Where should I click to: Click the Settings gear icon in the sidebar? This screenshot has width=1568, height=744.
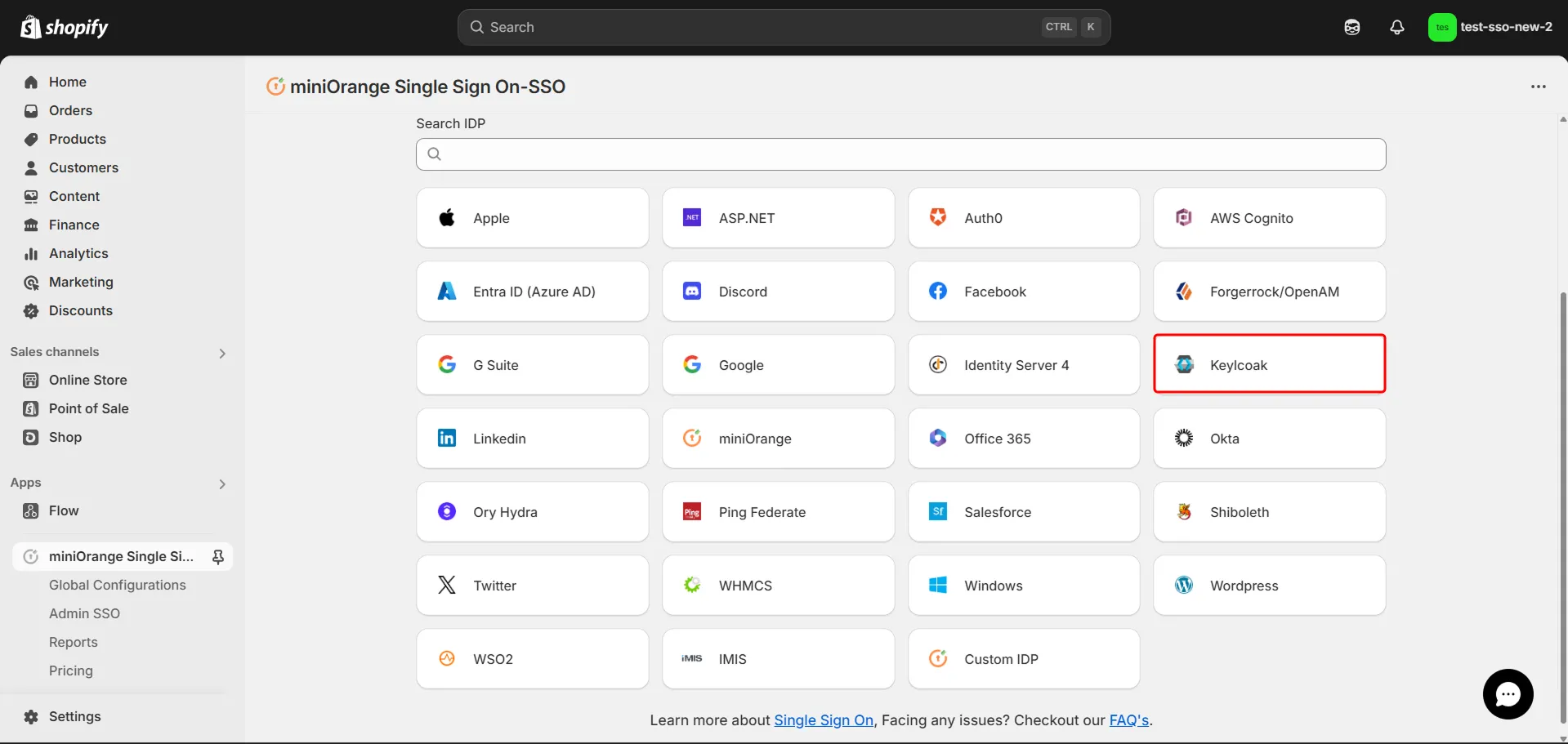(31, 717)
